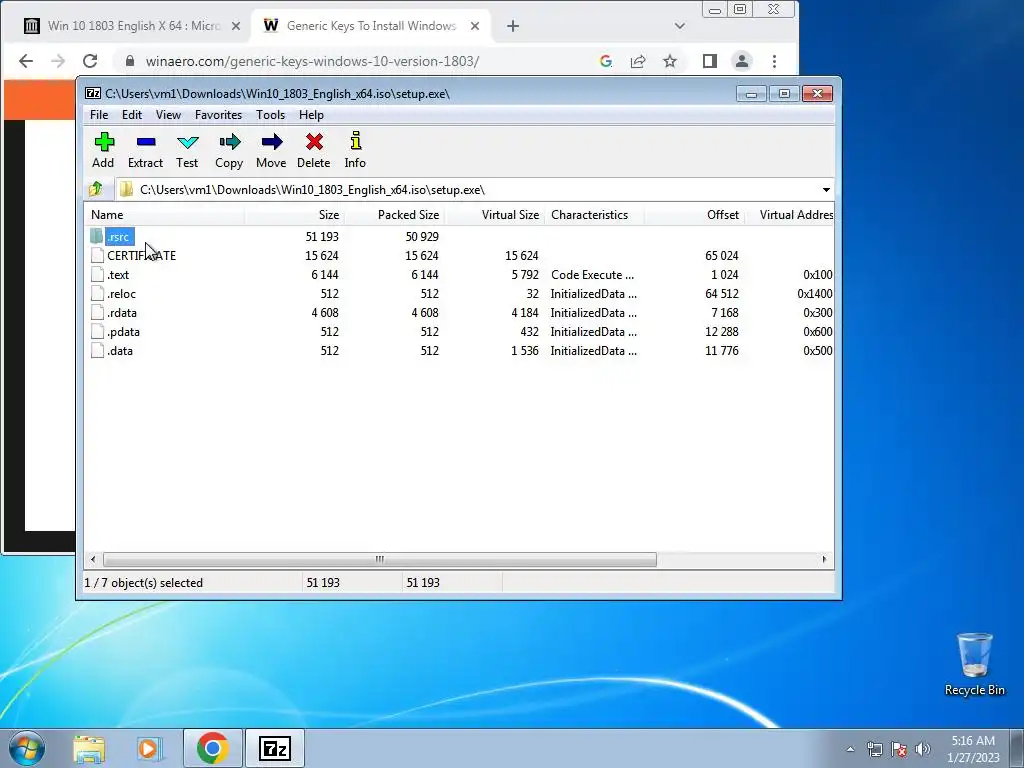Viewport: 1024px width, 768px height.
Task: Sort by Characteristics column header
Action: tap(594, 215)
